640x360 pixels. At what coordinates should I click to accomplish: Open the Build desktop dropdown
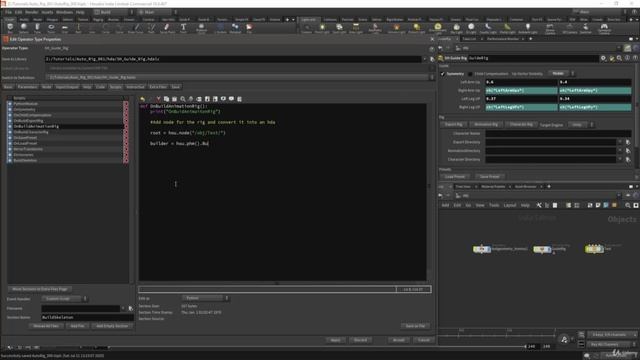(x=113, y=12)
